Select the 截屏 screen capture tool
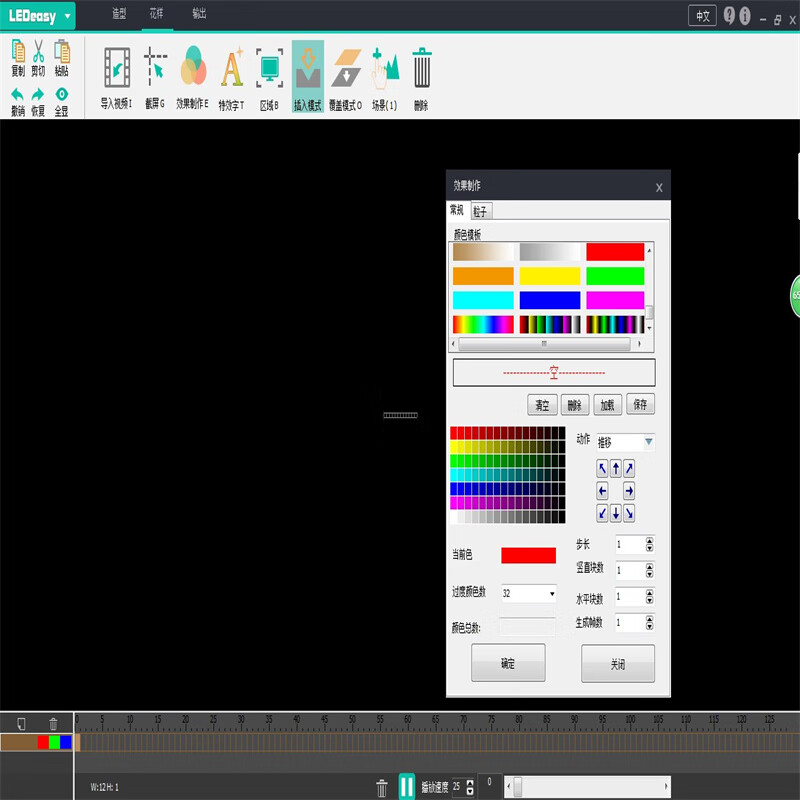Image resolution: width=800 pixels, height=800 pixels. coord(155,67)
